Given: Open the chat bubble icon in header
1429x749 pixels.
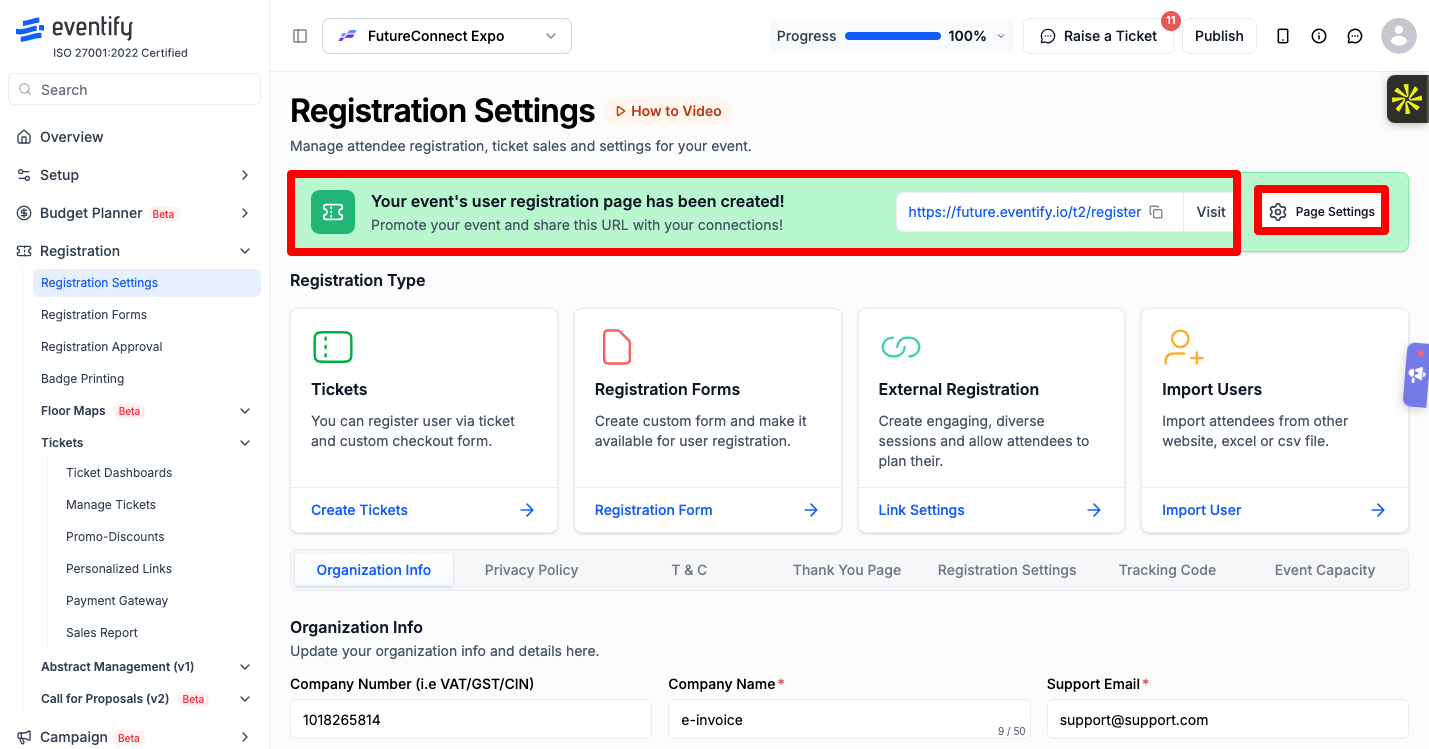Looking at the screenshot, I should (1355, 36).
